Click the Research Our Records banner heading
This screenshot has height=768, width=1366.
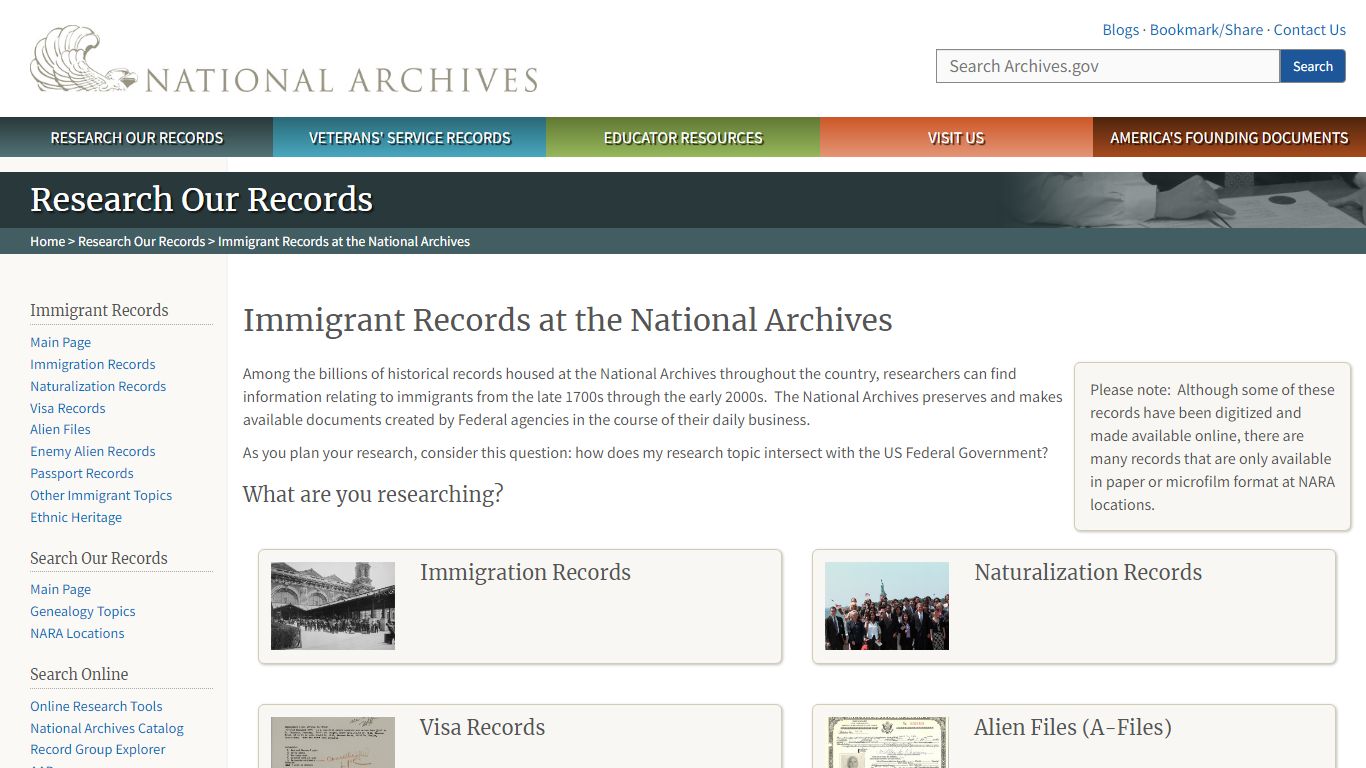click(201, 200)
